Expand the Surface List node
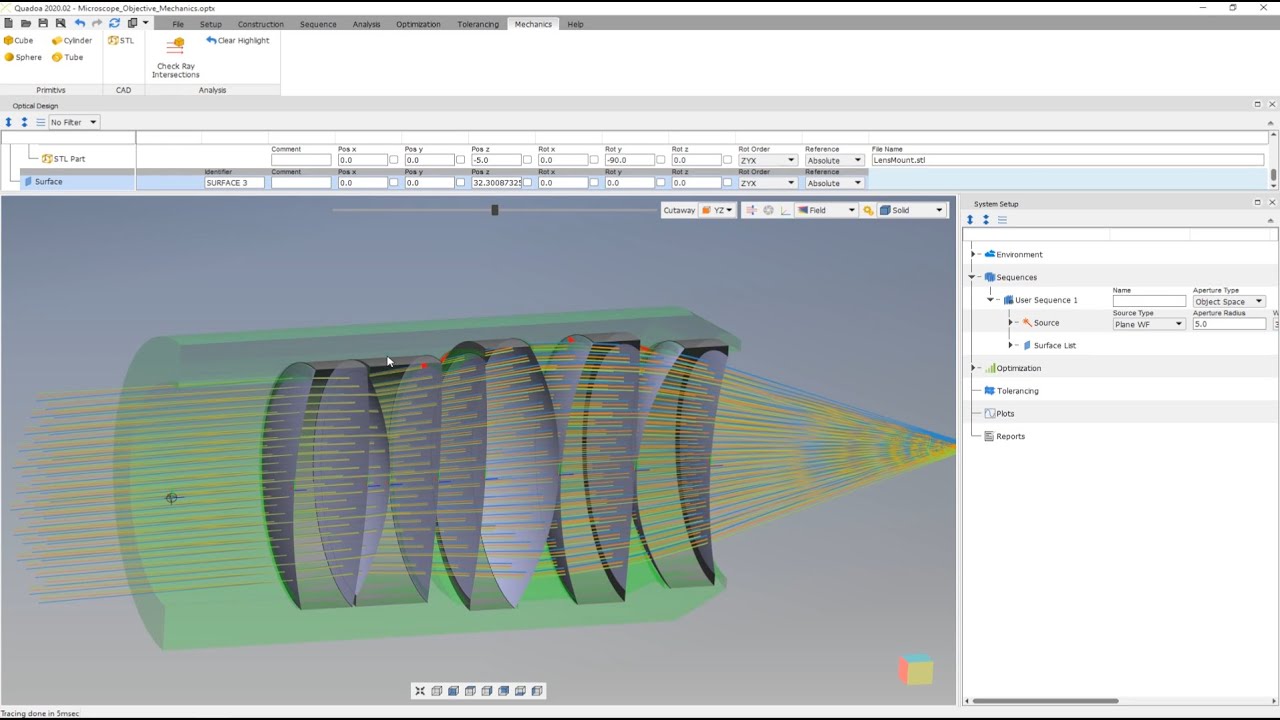The width and height of the screenshot is (1280, 720). [1011, 346]
